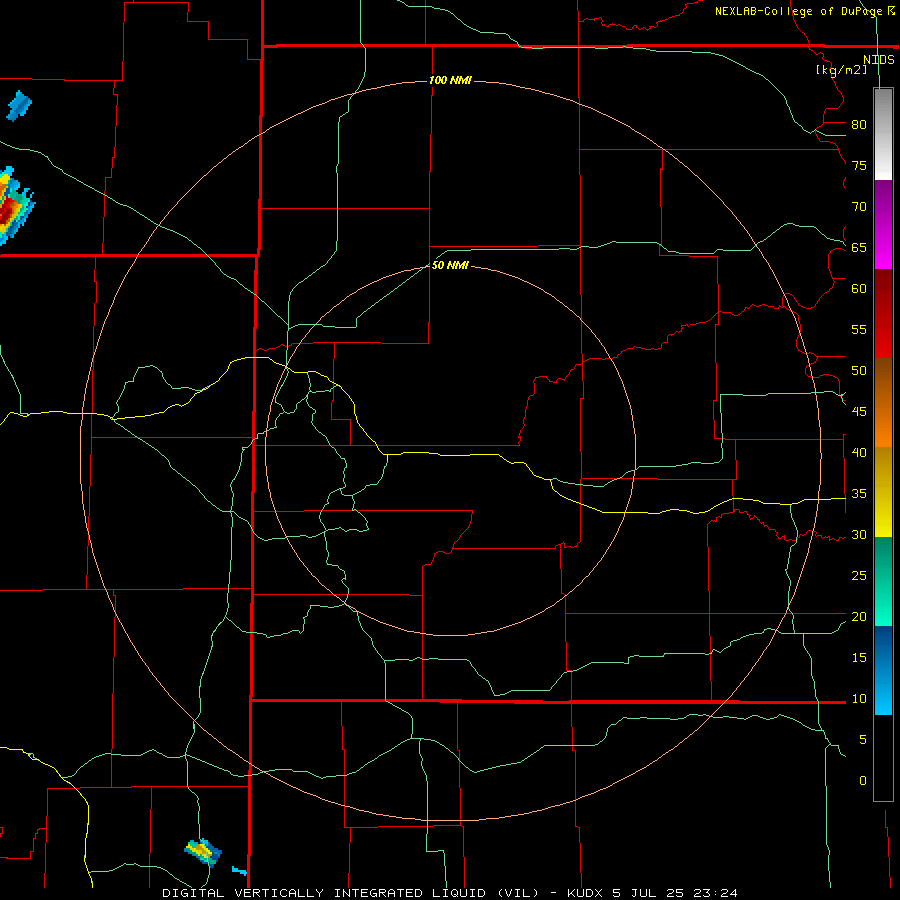Image resolution: width=900 pixels, height=900 pixels.
Task: Click the 40 value on color scale
Action: tap(859, 452)
